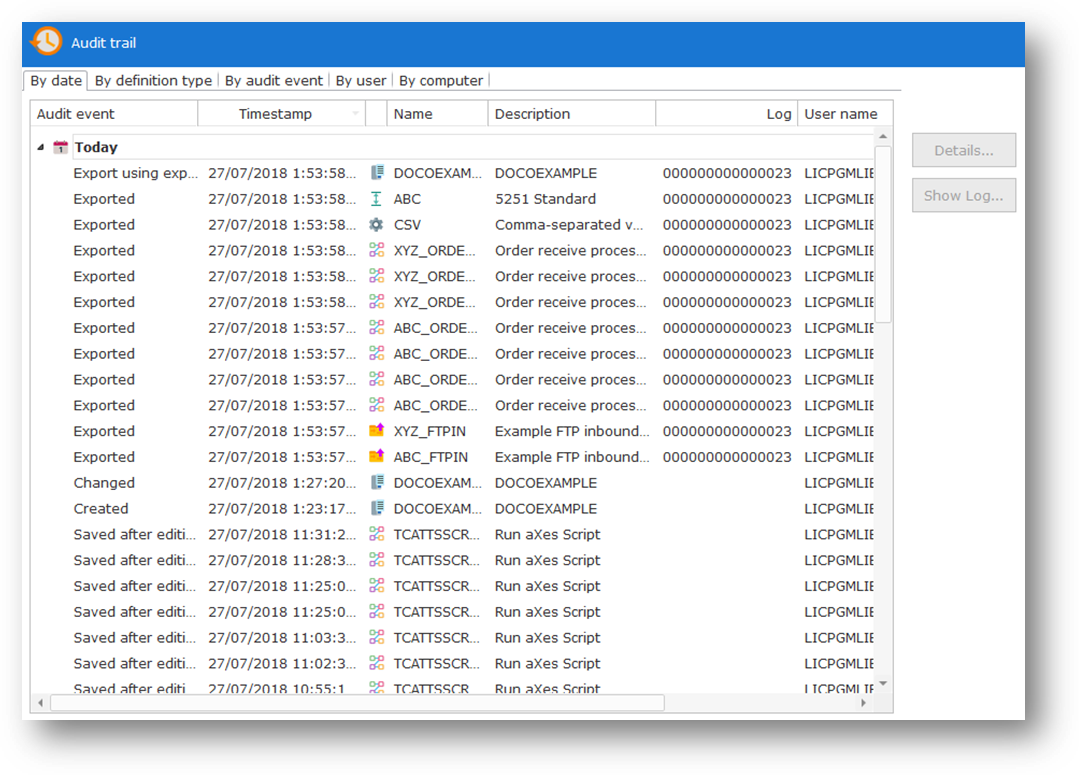This screenshot has width=1079, height=775.
Task: Click the process icon in the 11:02:3 row
Action: (376, 663)
